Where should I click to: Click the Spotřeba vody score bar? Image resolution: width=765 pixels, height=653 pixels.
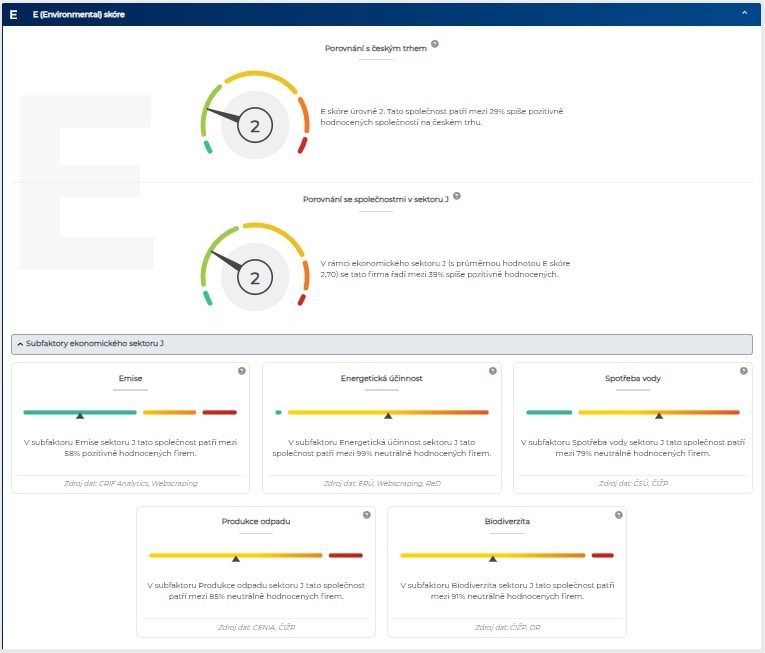click(632, 412)
